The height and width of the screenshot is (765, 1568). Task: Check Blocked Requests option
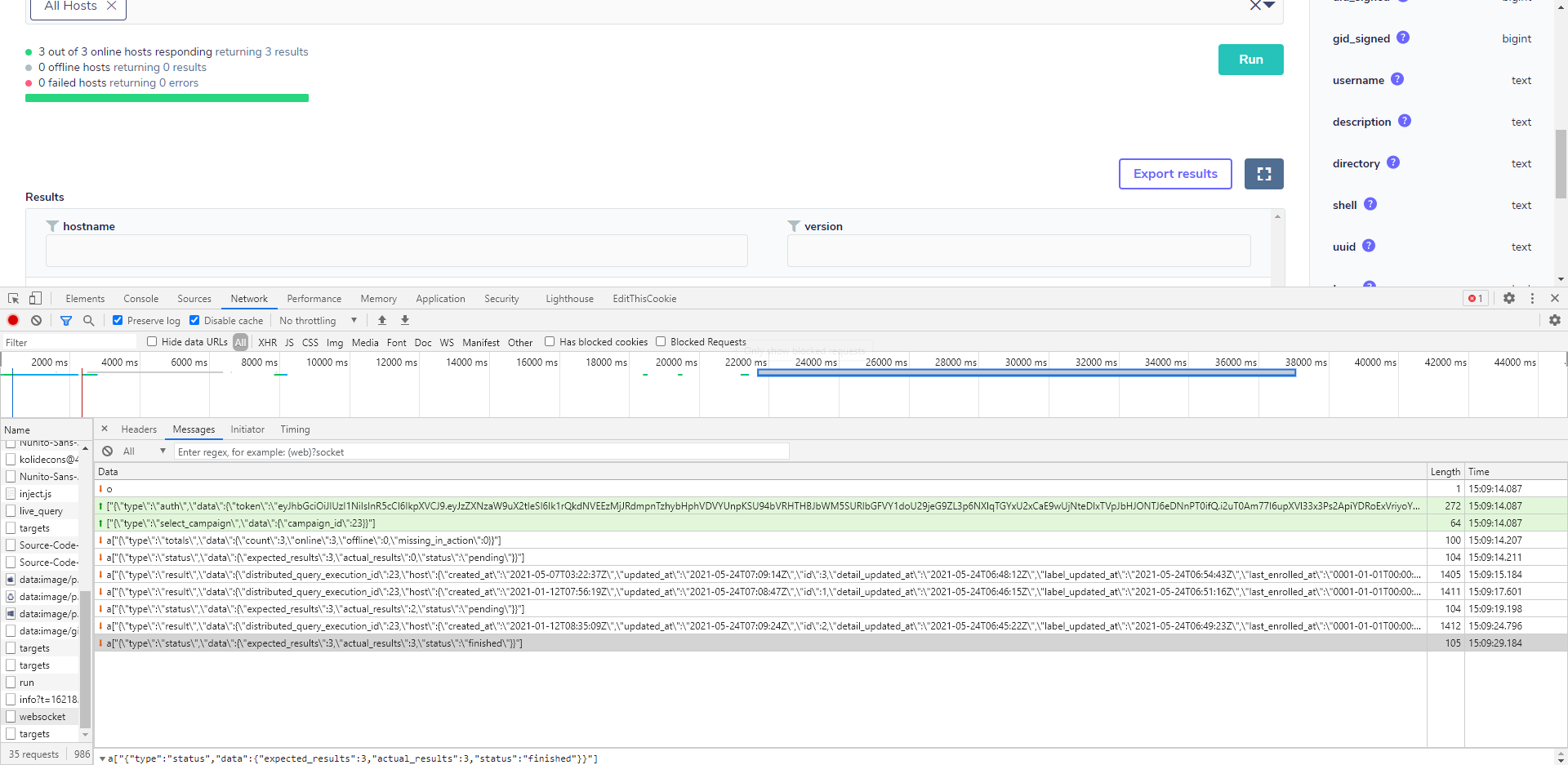coord(661,341)
